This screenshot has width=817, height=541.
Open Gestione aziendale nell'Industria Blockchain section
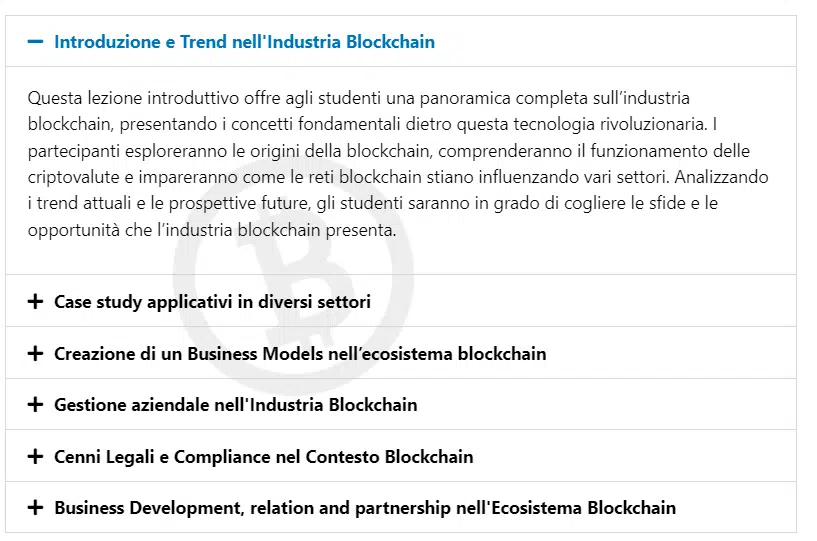pos(236,405)
